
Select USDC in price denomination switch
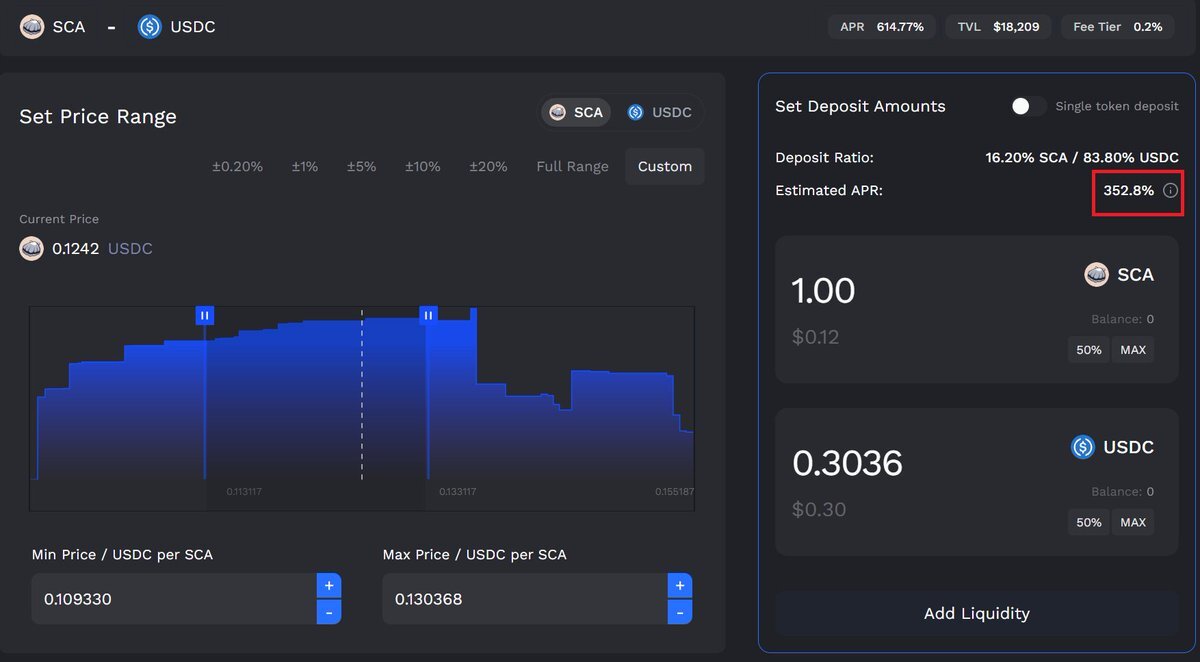659,112
